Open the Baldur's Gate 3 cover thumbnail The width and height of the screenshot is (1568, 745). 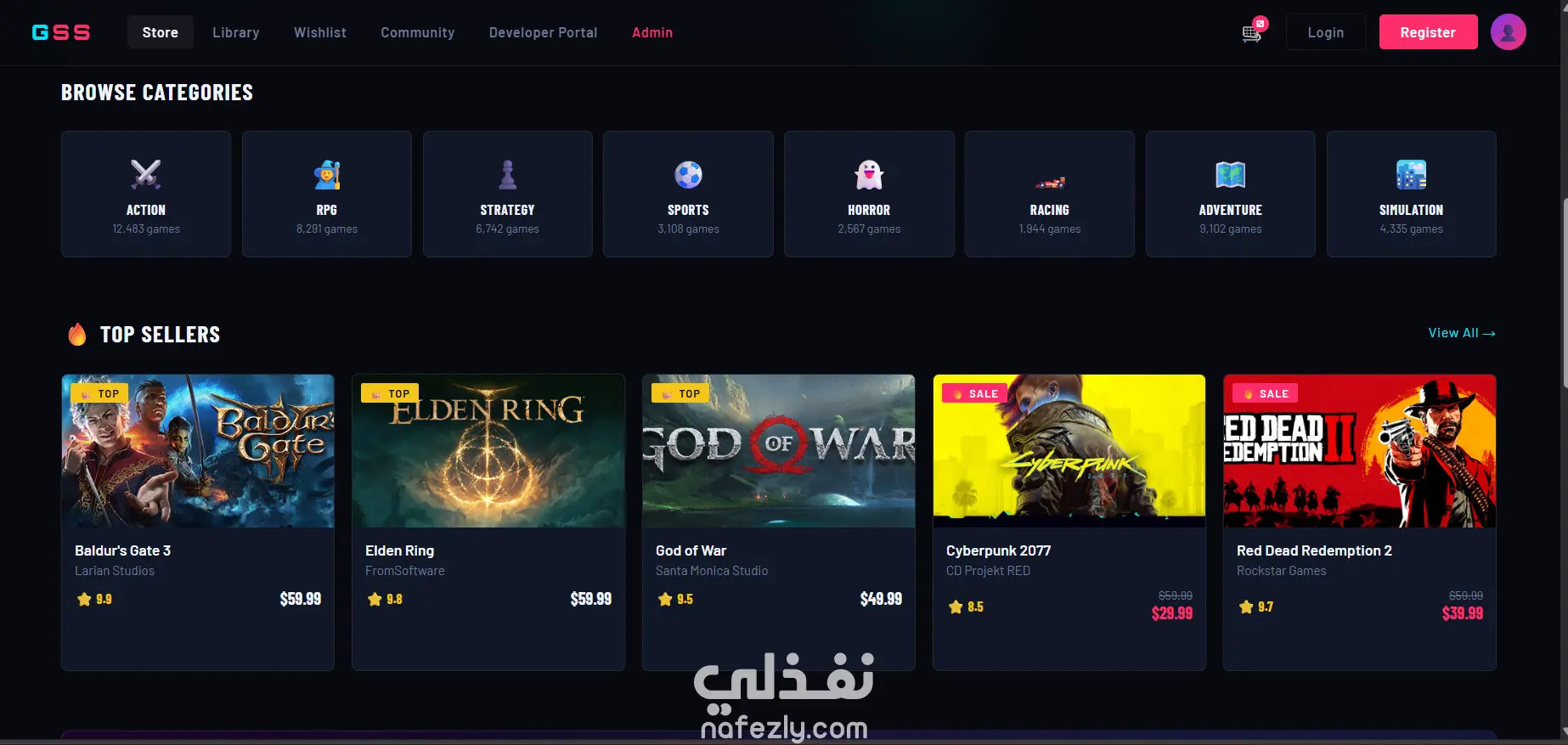coord(198,451)
